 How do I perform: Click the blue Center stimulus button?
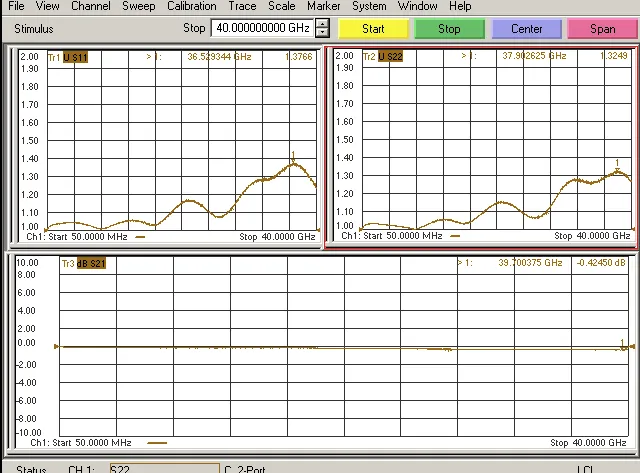point(527,29)
